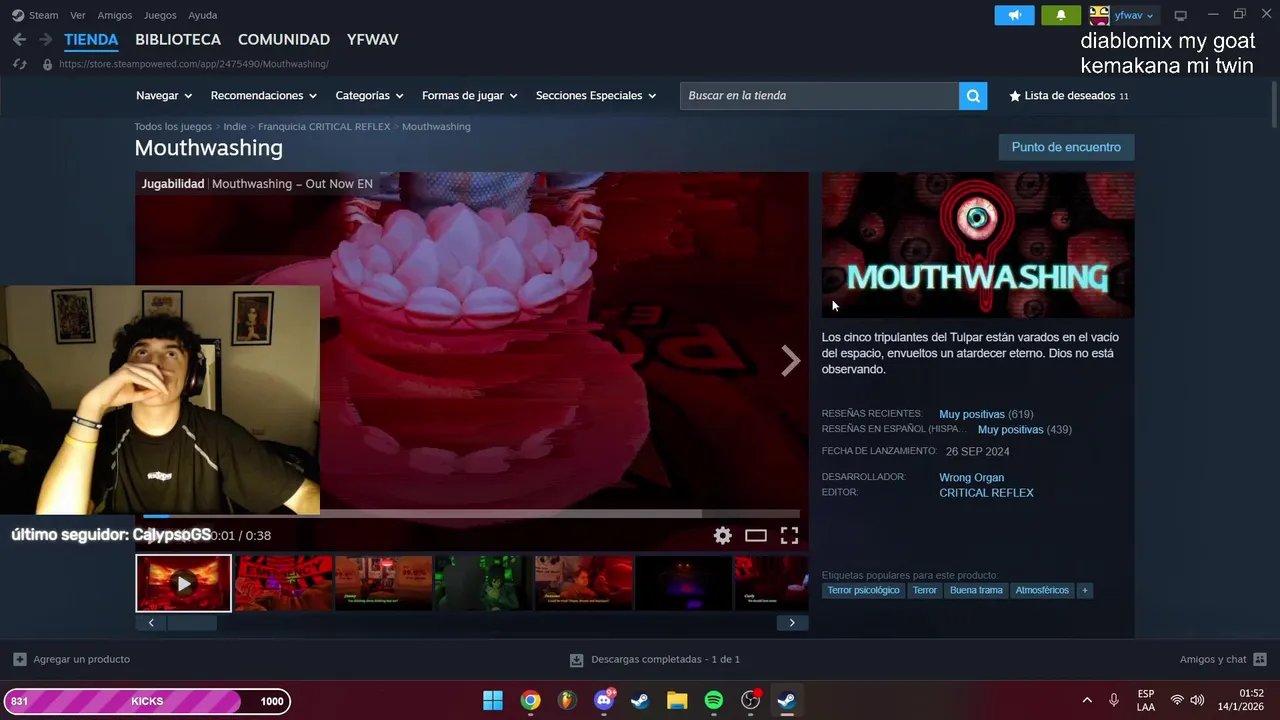Open the Steam announcements megaphone
Image resolution: width=1280 pixels, height=720 pixels.
point(1014,15)
